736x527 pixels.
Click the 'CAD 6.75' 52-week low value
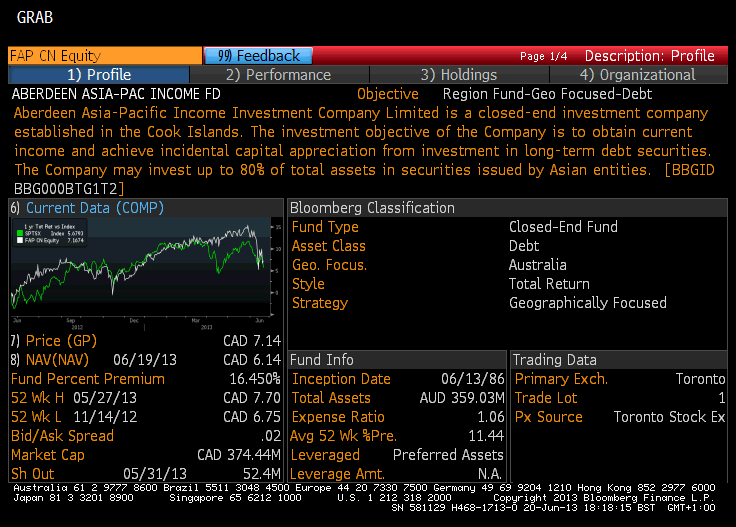(252, 417)
